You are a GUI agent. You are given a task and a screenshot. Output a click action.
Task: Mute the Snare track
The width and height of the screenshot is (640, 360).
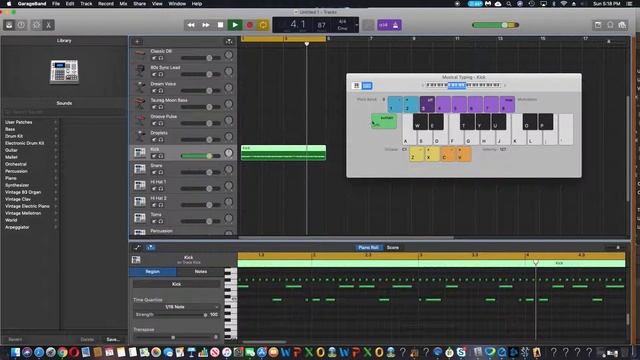(x=154, y=172)
